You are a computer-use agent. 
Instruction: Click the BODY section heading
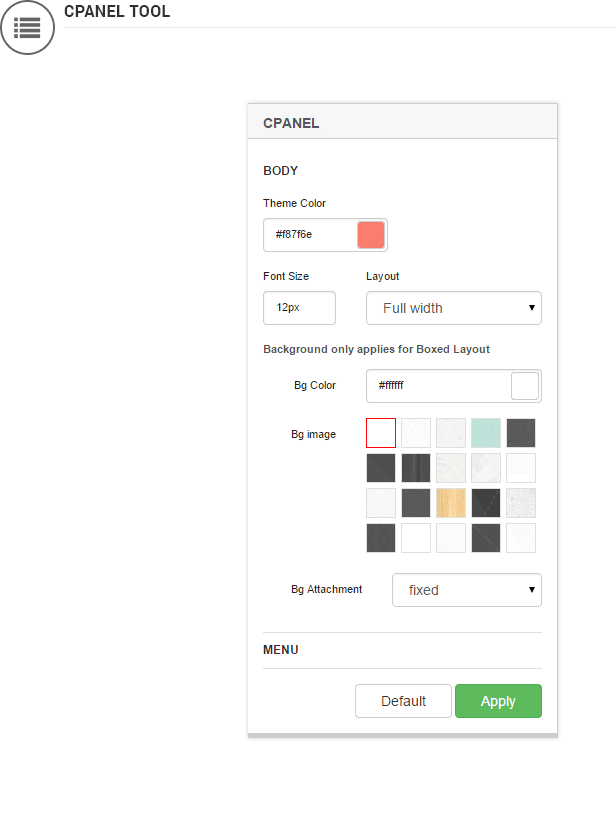point(281,171)
